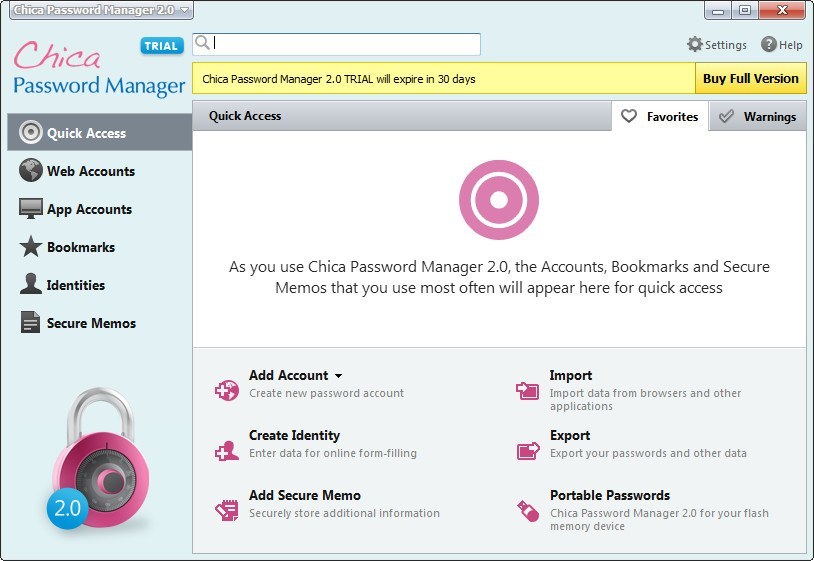
Task: Close the Chica Password Manager window
Action: pos(782,10)
